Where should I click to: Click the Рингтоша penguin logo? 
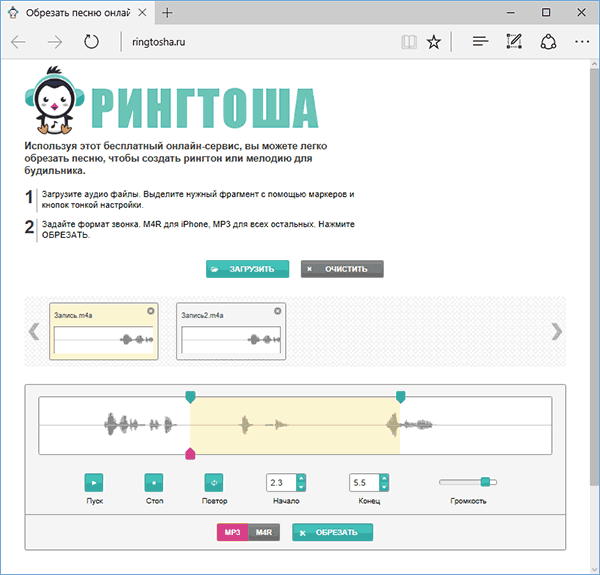pos(61,100)
